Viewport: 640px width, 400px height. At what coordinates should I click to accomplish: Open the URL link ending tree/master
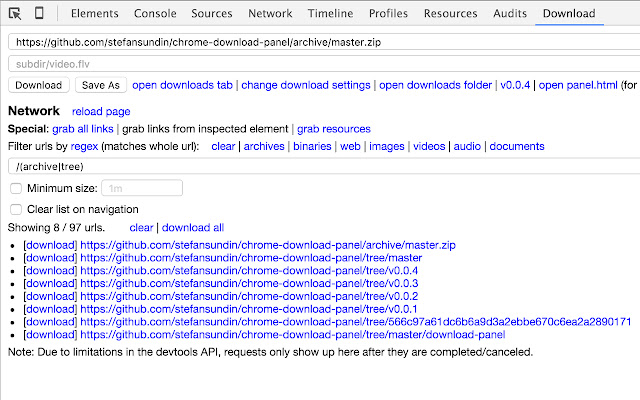pyautogui.click(x=251, y=258)
